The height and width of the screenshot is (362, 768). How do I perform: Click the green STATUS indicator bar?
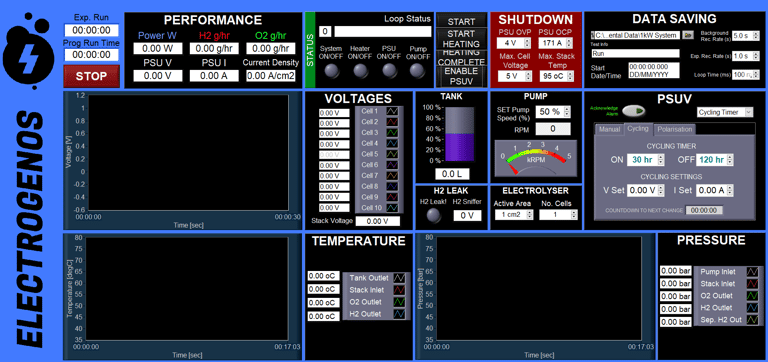pyautogui.click(x=310, y=50)
